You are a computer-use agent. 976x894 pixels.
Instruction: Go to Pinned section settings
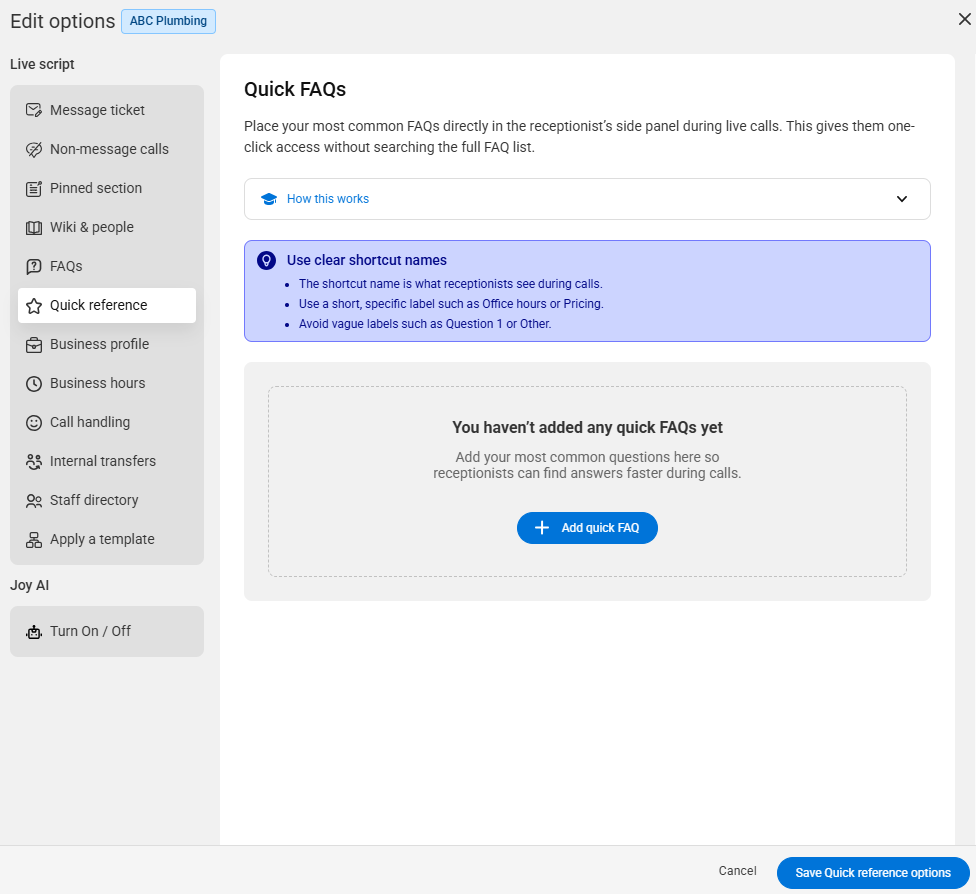107,189
